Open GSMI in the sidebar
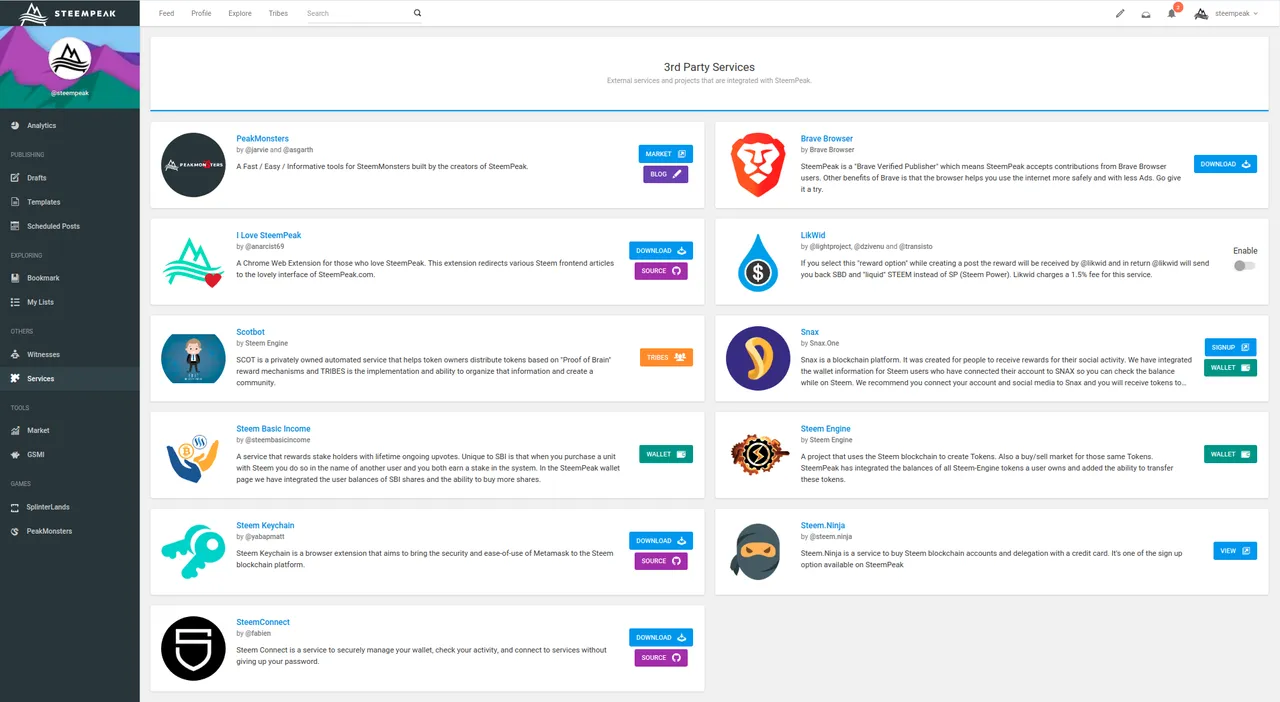Viewport: 1280px width, 702px height. coord(70,455)
